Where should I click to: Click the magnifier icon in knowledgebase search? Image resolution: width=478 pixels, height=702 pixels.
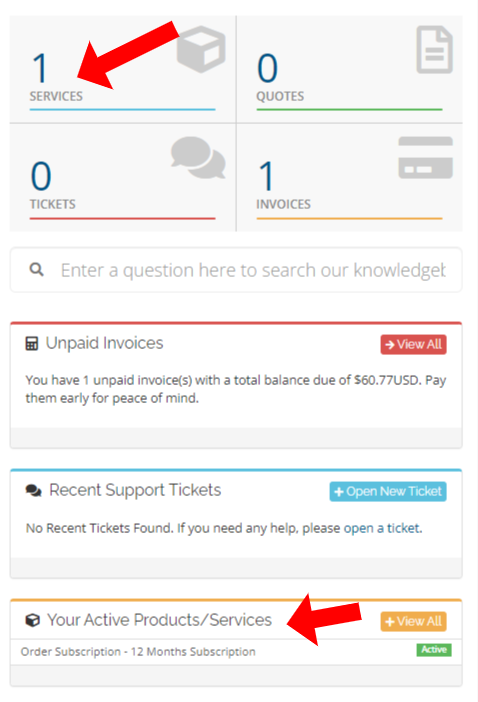36,270
